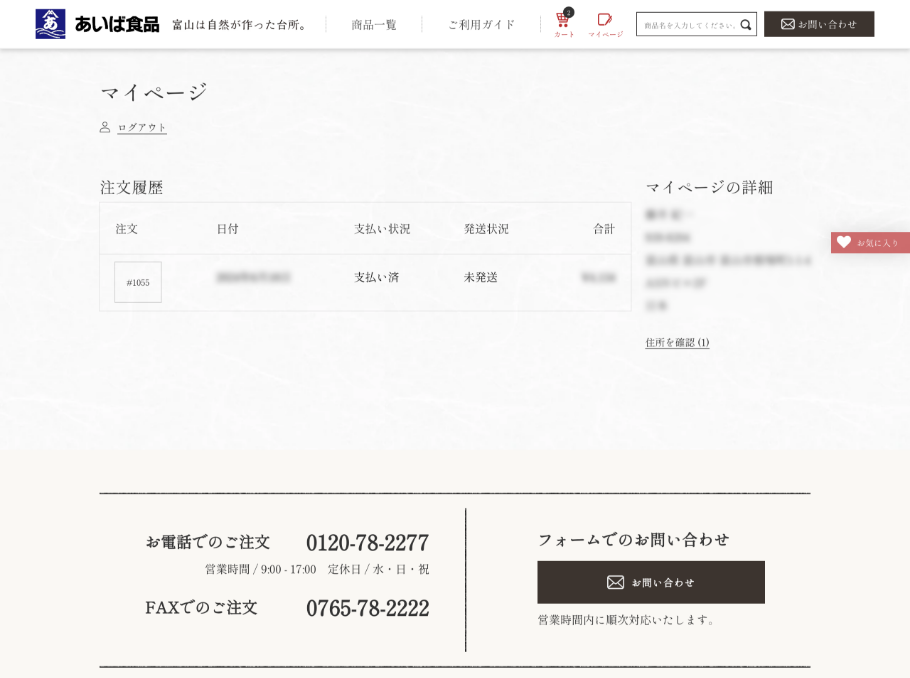Click the お気に入り label on side tab
This screenshot has width=910, height=678.
pos(877,243)
